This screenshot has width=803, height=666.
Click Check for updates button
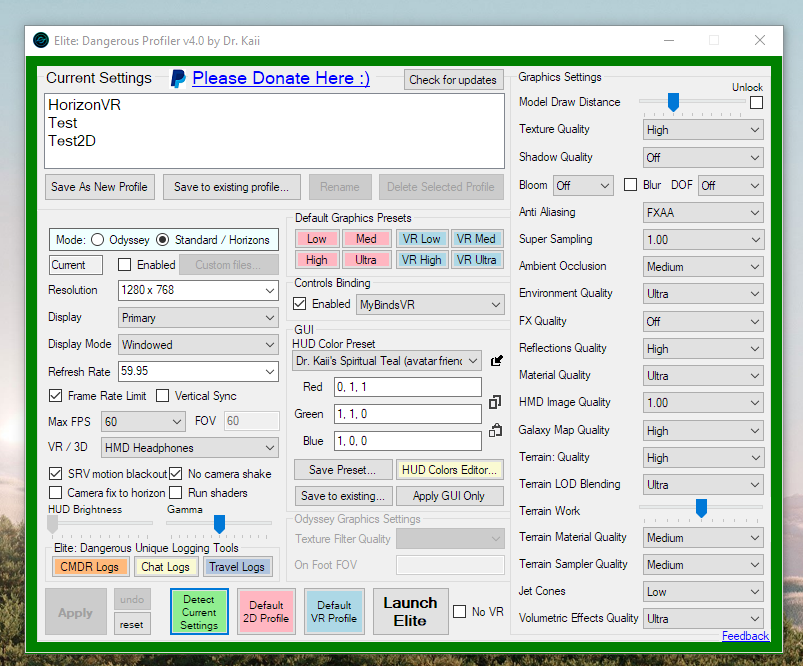click(453, 80)
